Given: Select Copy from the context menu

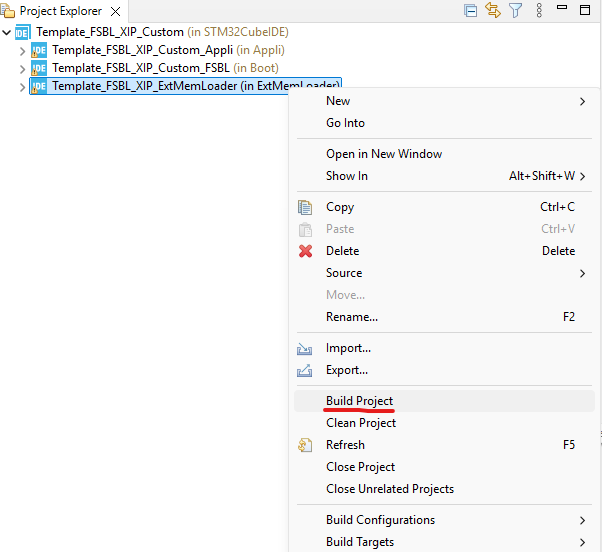Looking at the screenshot, I should [x=445, y=207].
